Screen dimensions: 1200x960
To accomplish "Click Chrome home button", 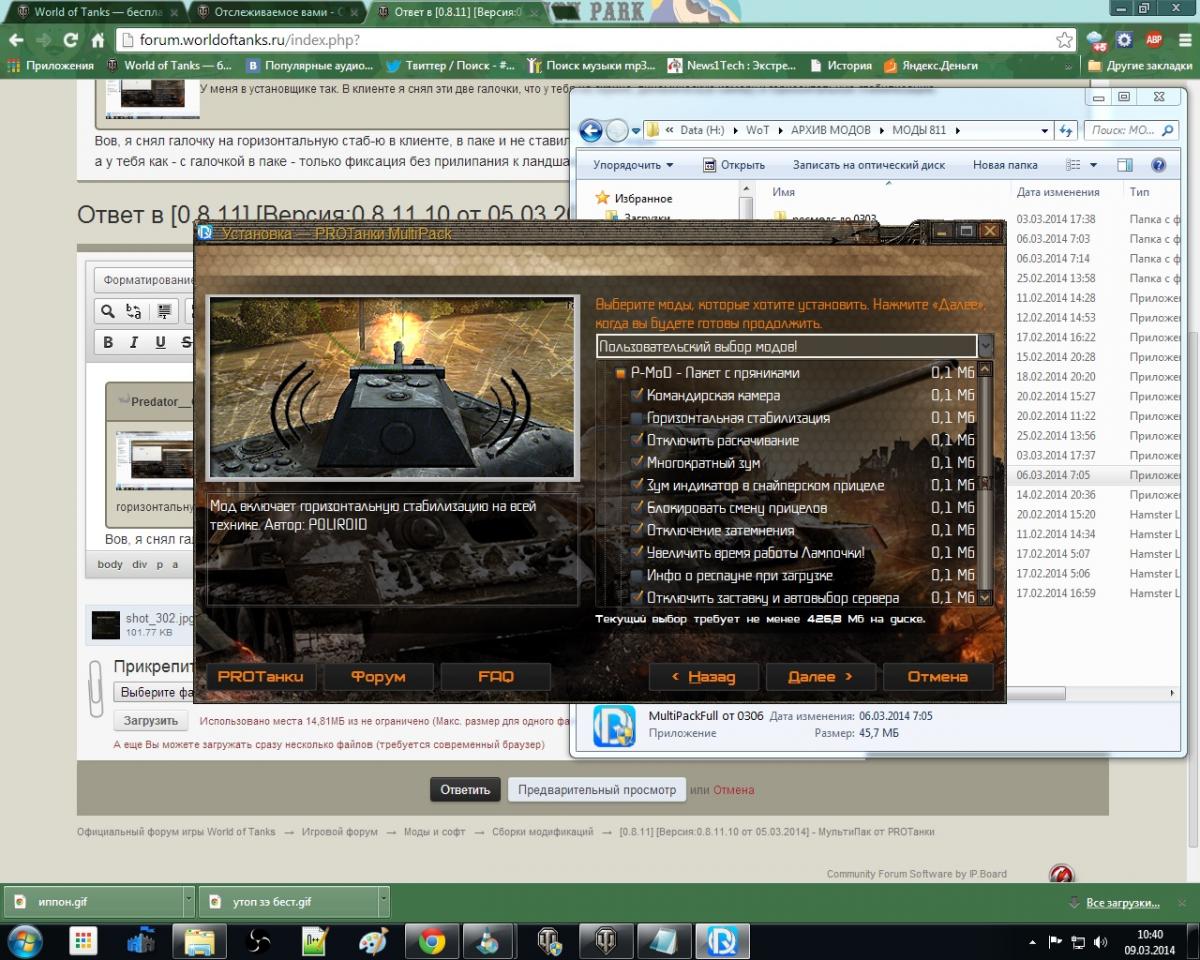I will pos(97,41).
